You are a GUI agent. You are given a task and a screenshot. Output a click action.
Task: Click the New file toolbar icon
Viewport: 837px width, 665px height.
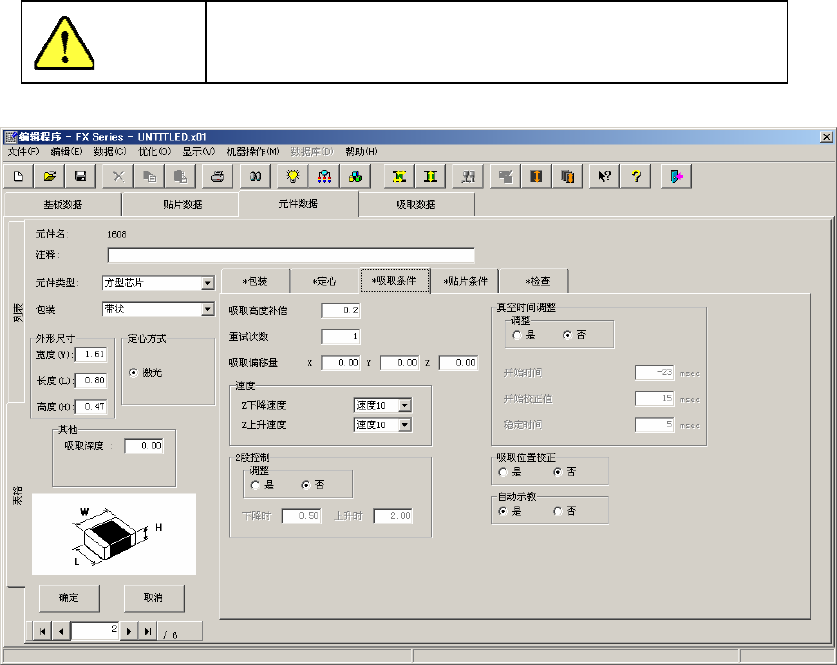[19, 176]
